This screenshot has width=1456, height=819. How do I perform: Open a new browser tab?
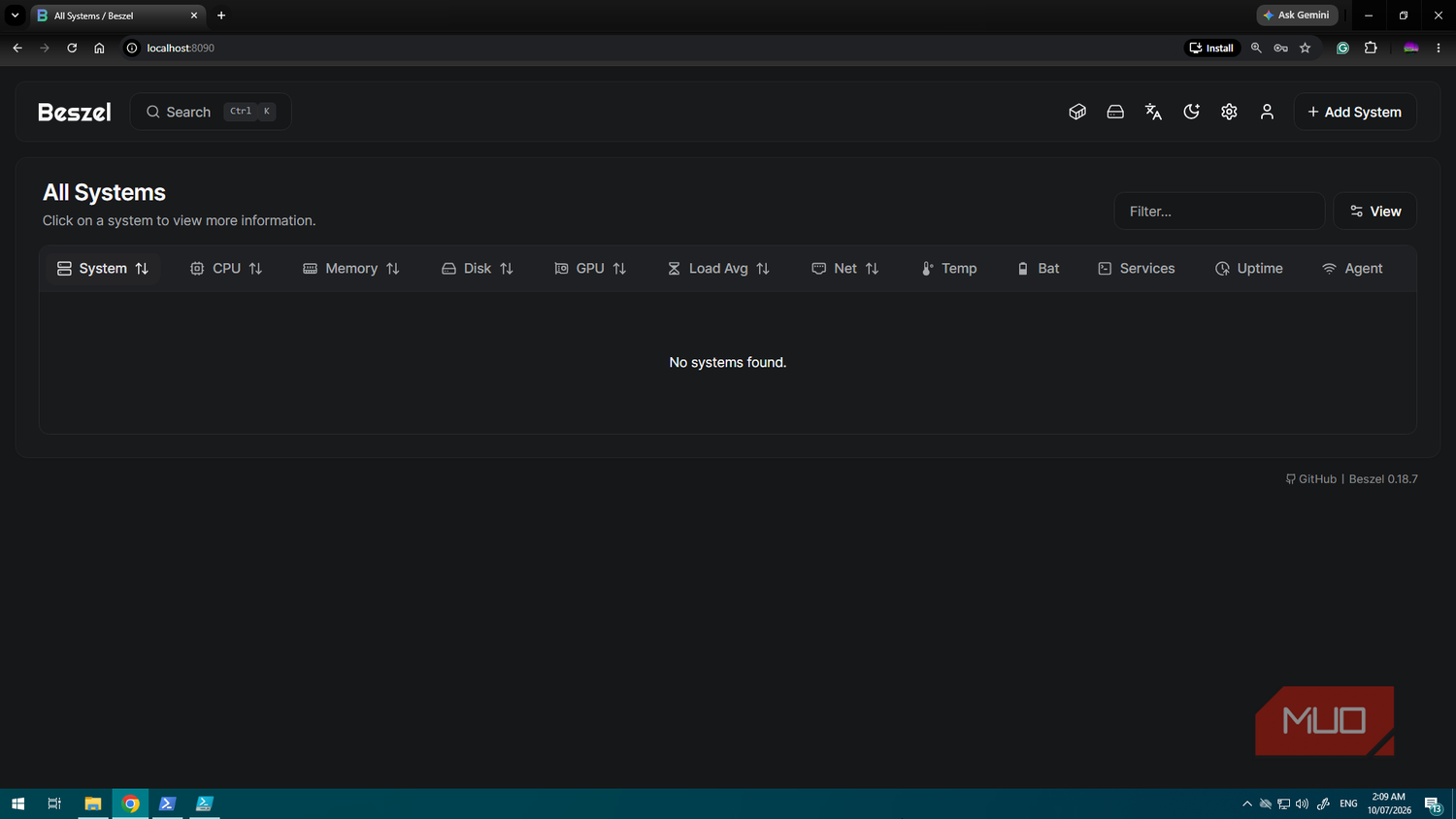pyautogui.click(x=221, y=16)
